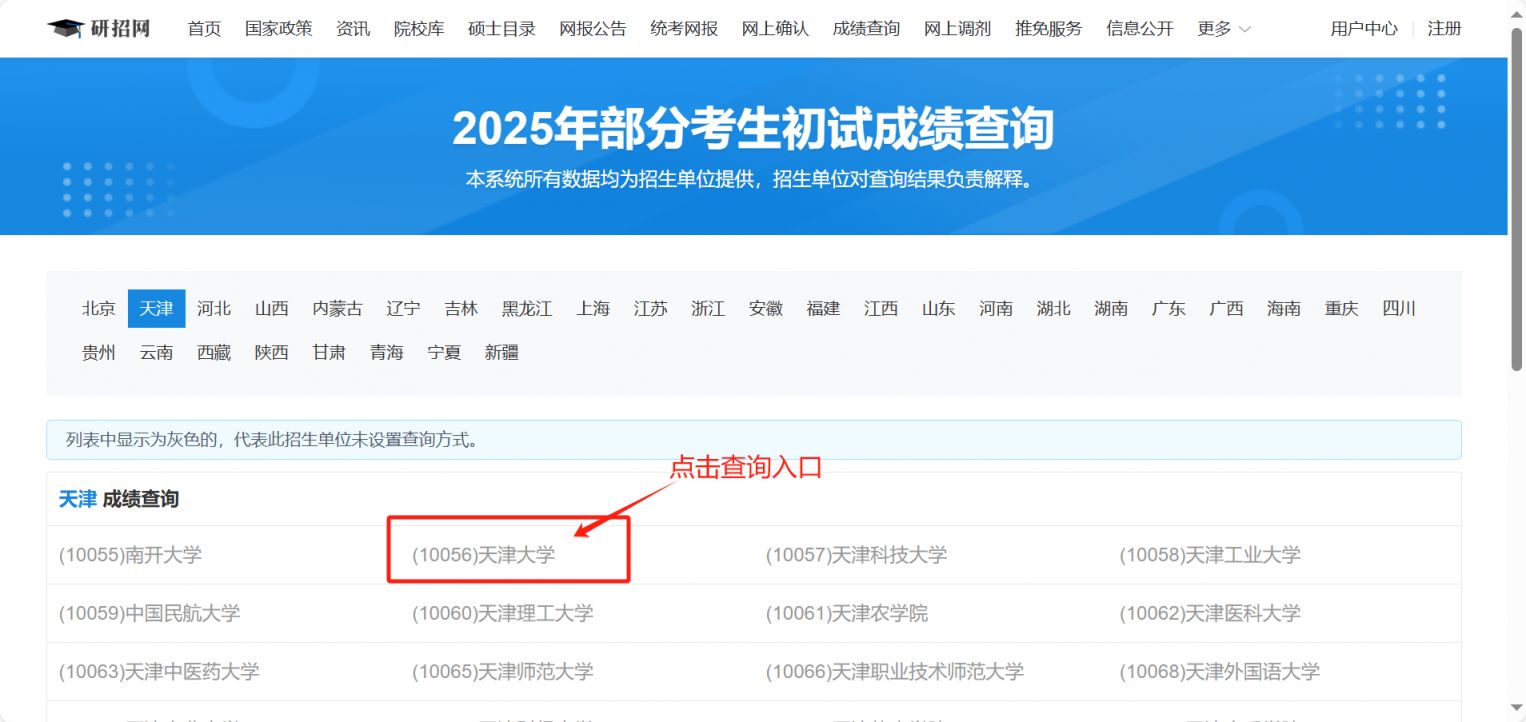Choose 河南 province tab

[996, 309]
